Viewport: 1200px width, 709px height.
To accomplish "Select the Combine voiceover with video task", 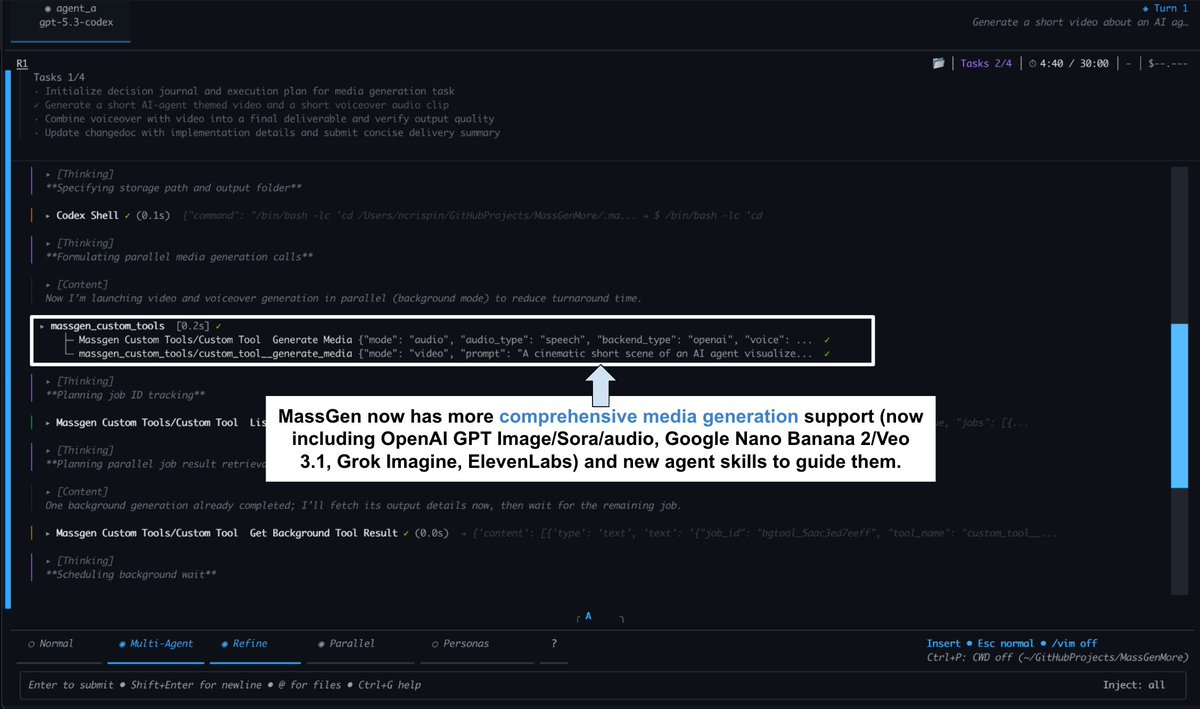I will tap(264, 119).
